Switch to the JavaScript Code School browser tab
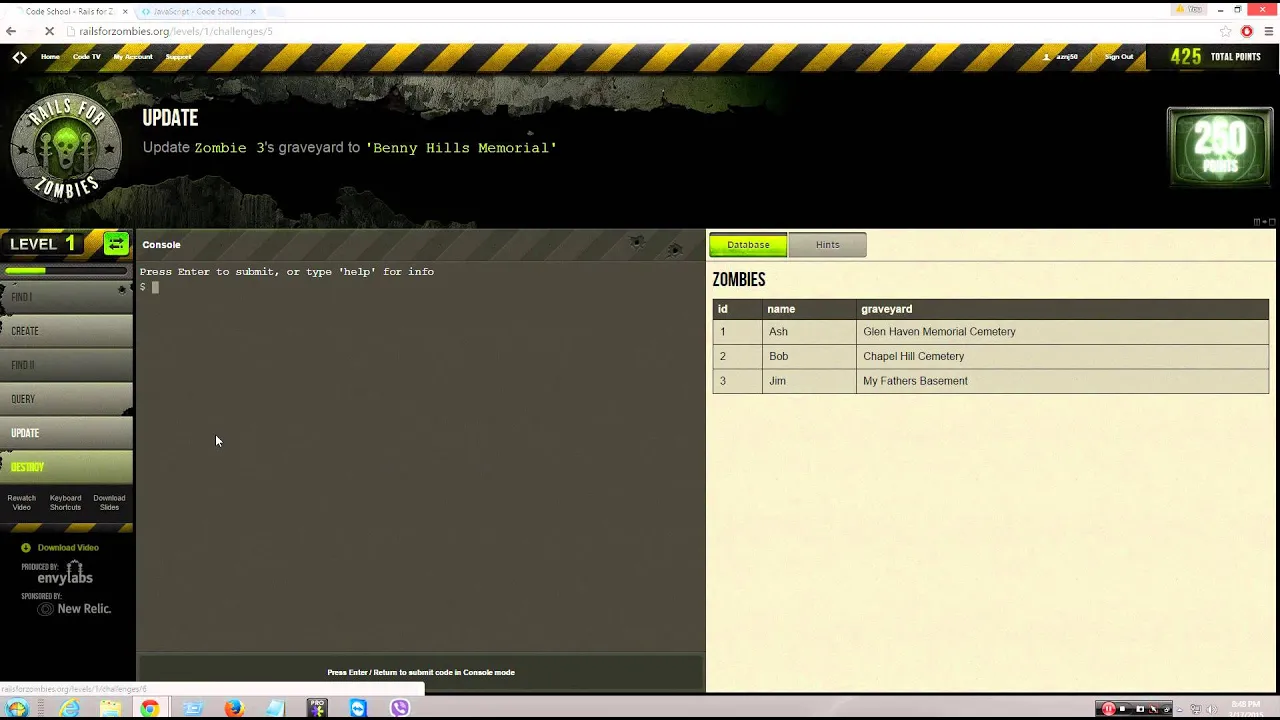 [x=197, y=11]
